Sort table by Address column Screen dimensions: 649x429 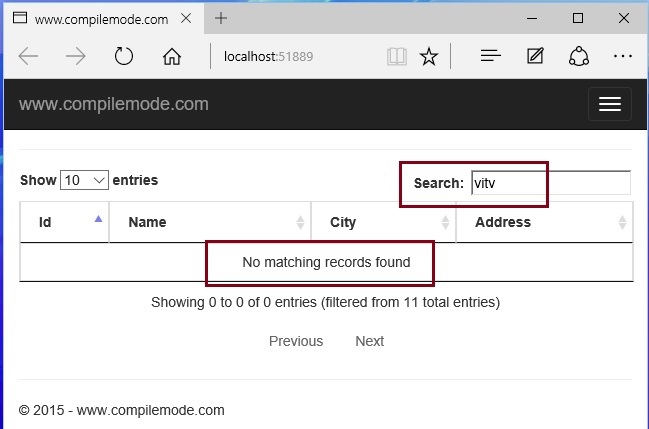(544, 222)
